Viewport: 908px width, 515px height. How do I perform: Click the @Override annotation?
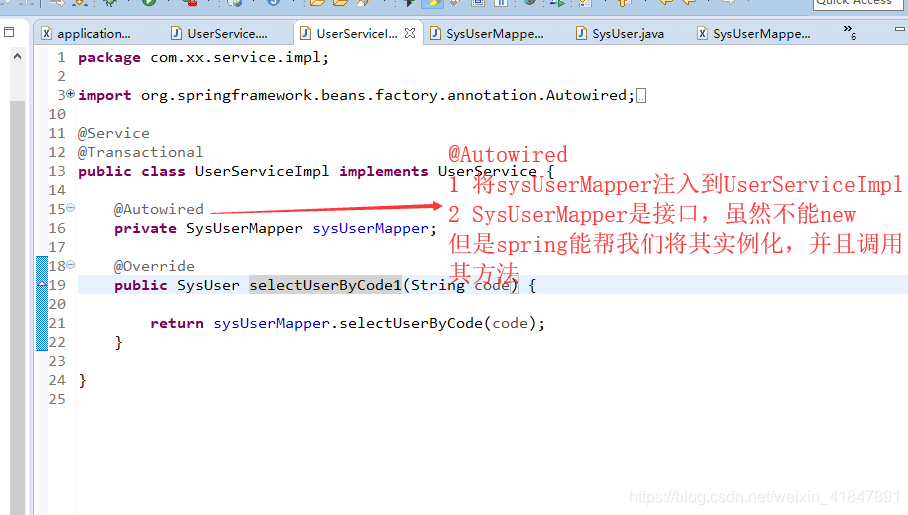tap(154, 266)
